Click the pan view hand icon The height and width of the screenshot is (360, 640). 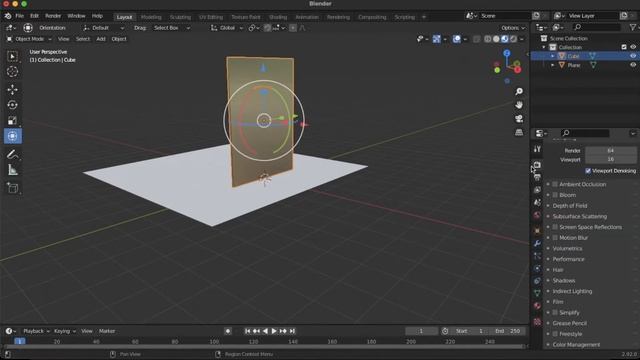coord(519,105)
